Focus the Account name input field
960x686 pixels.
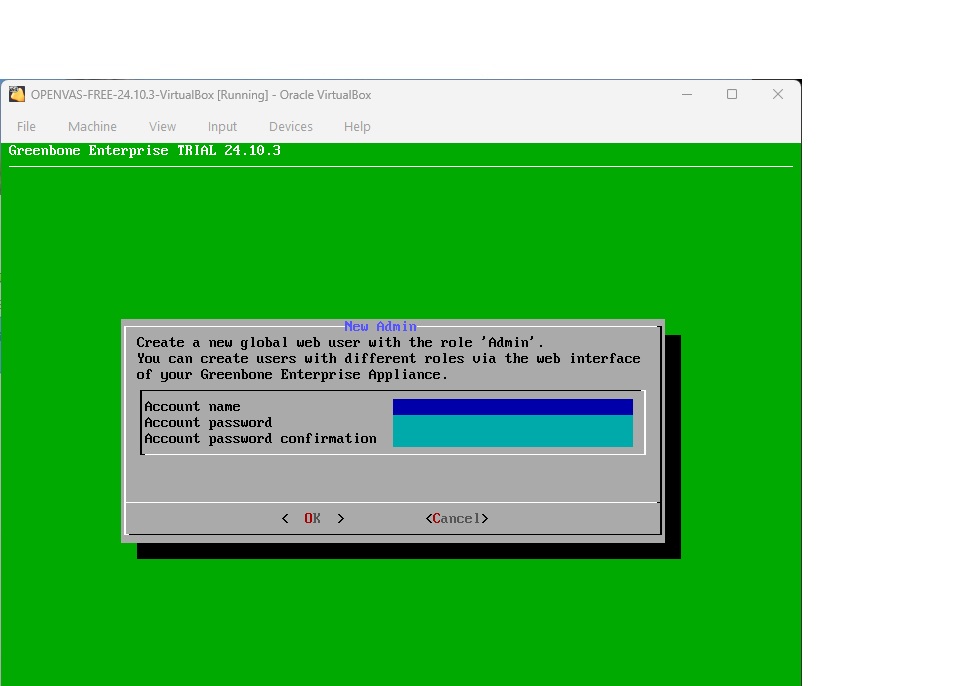click(512, 407)
